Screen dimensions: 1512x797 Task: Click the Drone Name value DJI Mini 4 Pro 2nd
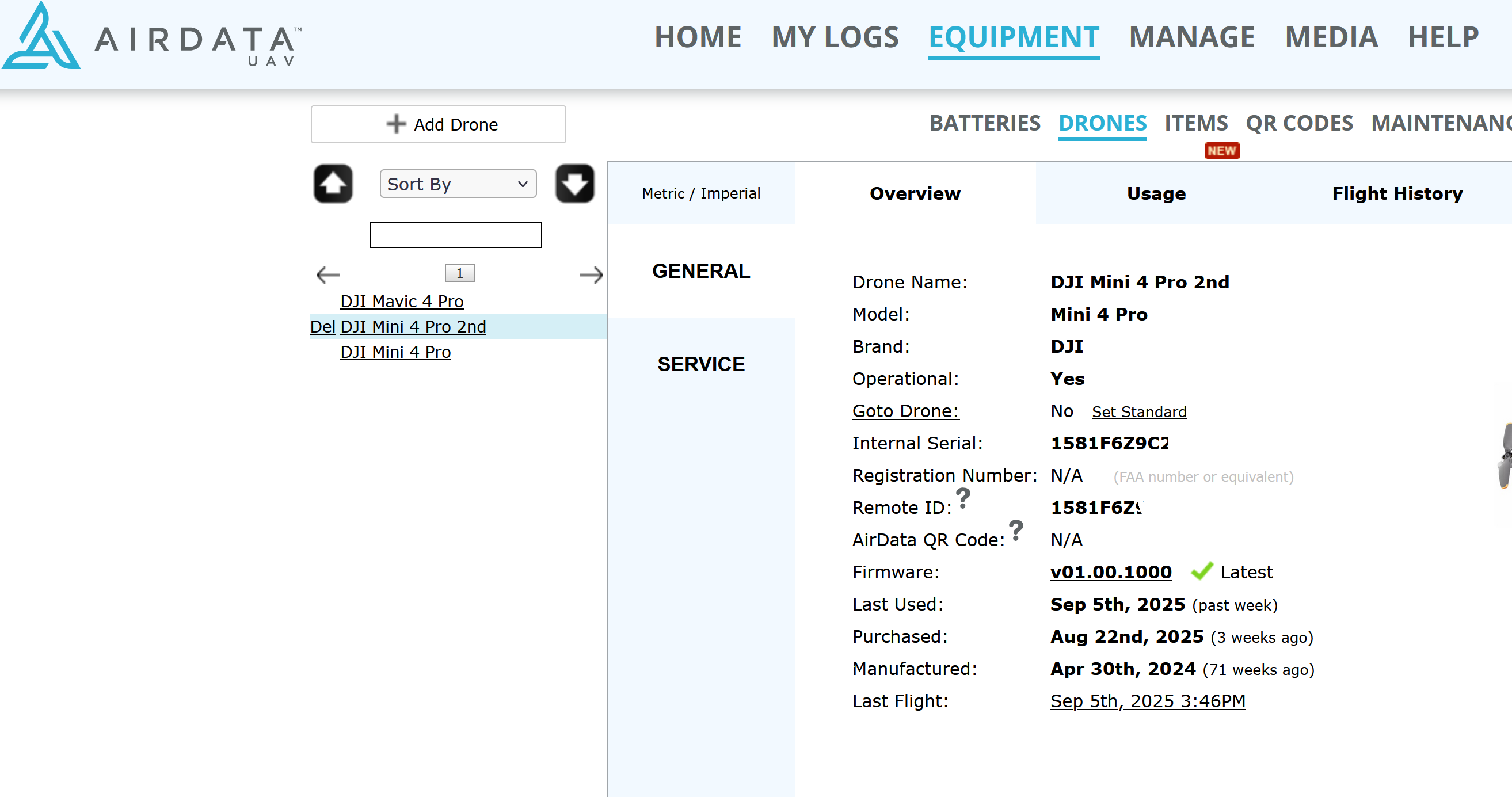pos(1139,283)
